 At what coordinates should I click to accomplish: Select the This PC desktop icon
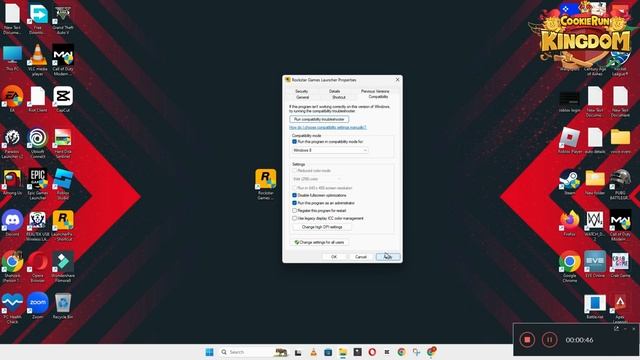[12, 58]
